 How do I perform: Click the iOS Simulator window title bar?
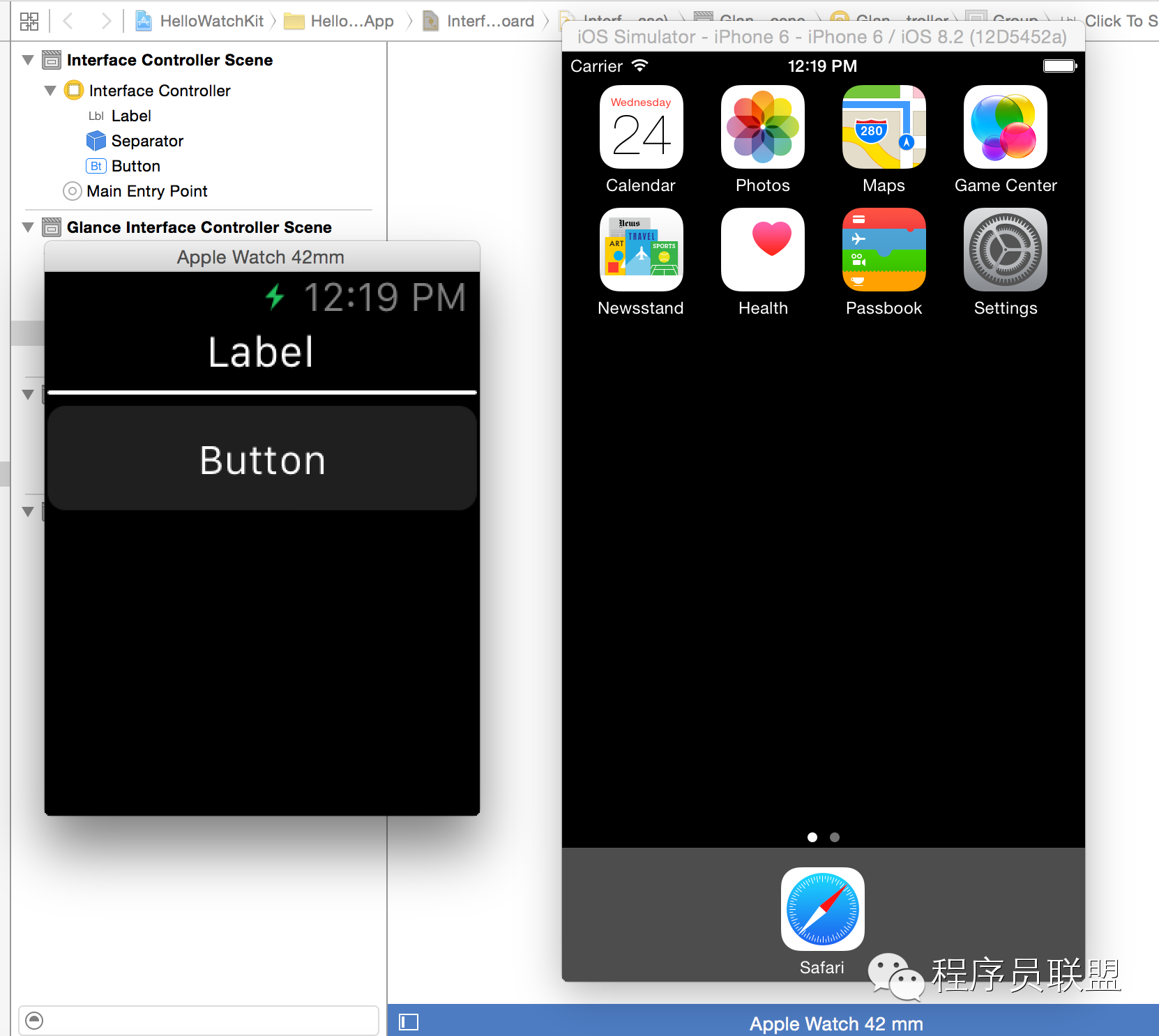(823, 37)
